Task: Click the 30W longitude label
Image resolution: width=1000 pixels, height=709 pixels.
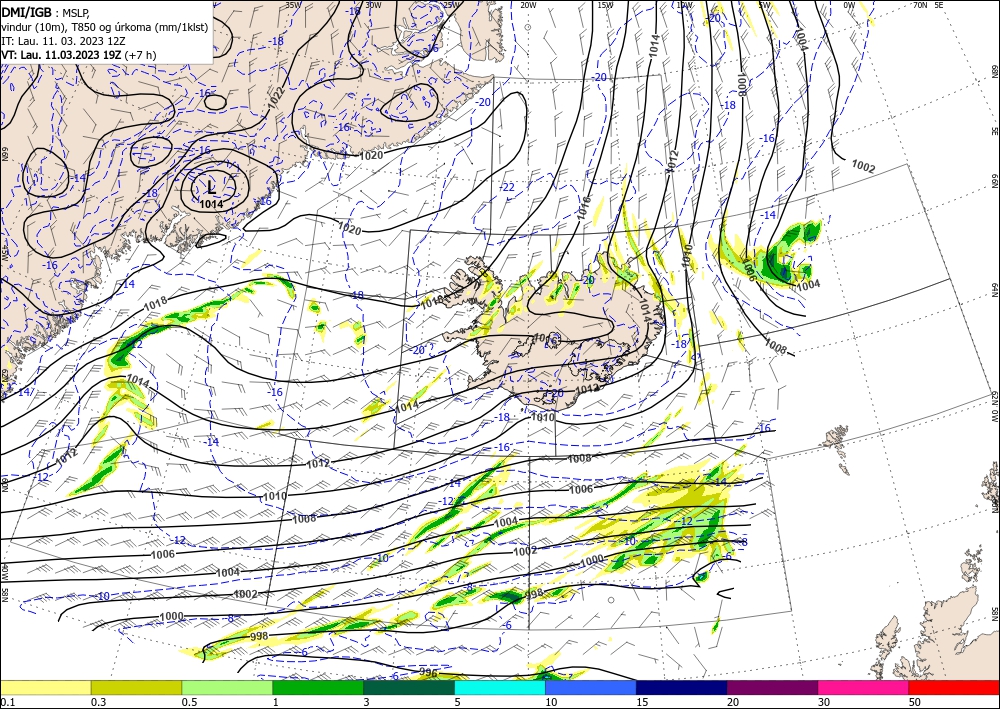Action: 373,5
